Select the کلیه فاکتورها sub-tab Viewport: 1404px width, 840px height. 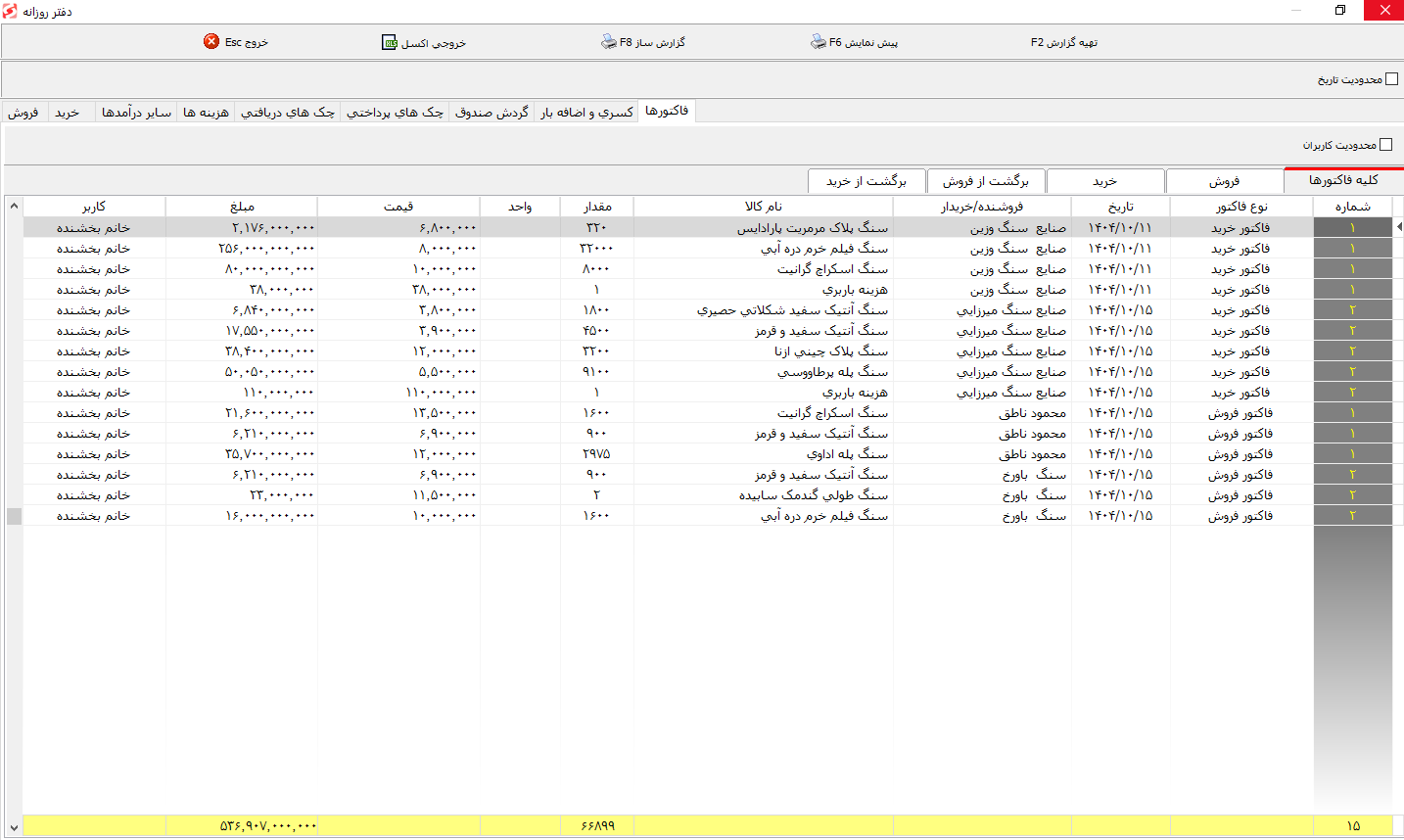coord(1343,180)
